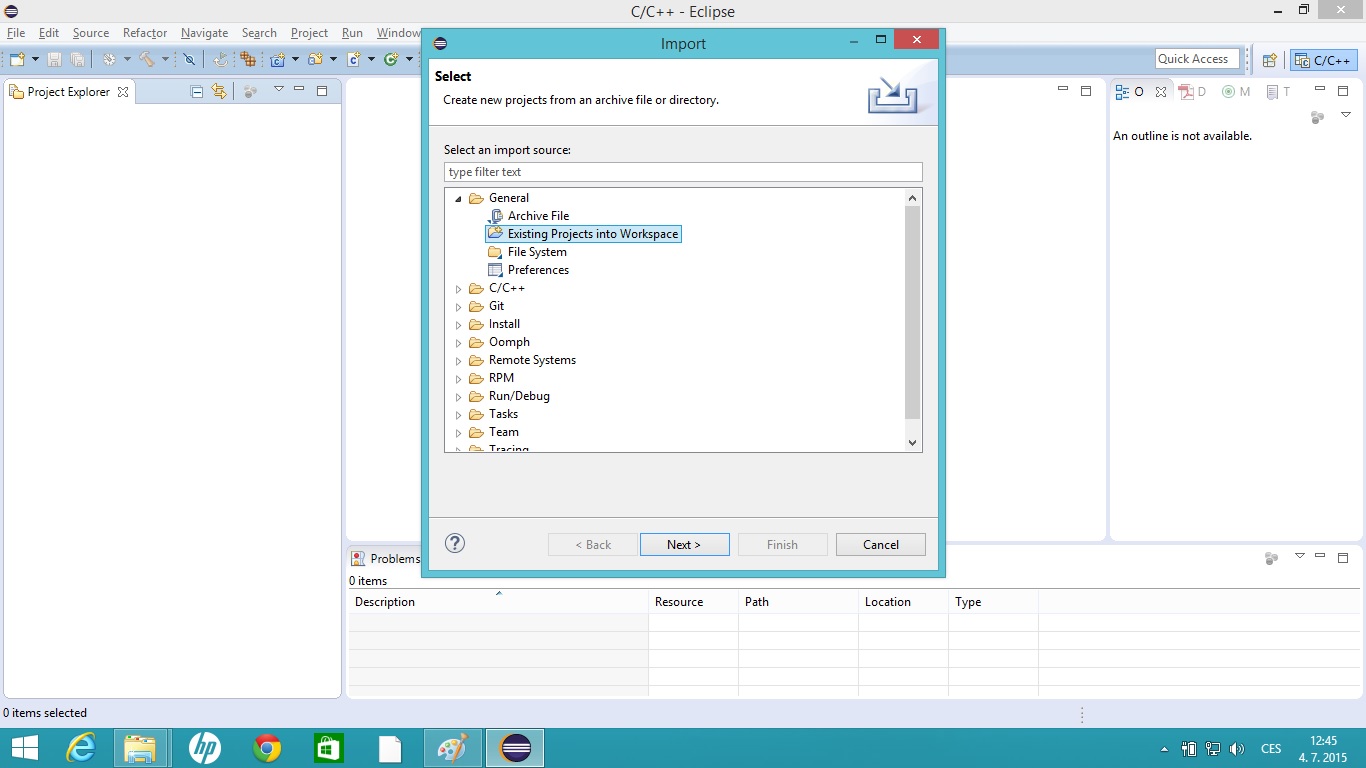Open Google Chrome from the taskbar
1366x768 pixels.
[x=267, y=748]
